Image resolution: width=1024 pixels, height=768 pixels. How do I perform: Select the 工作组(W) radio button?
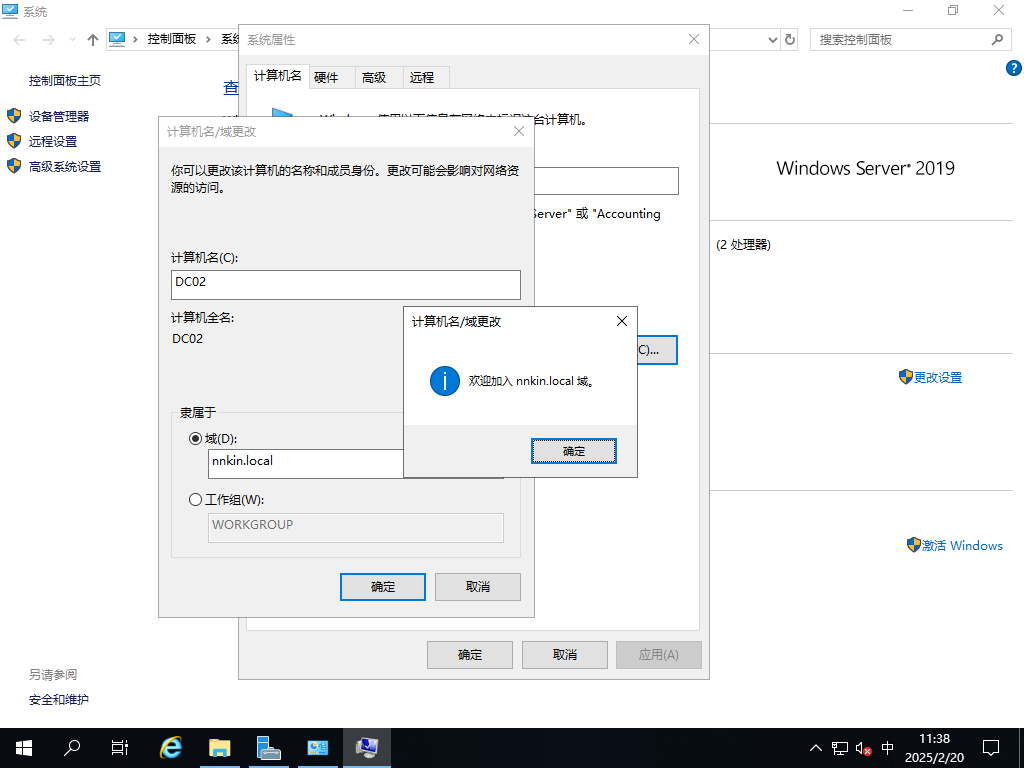[195, 500]
